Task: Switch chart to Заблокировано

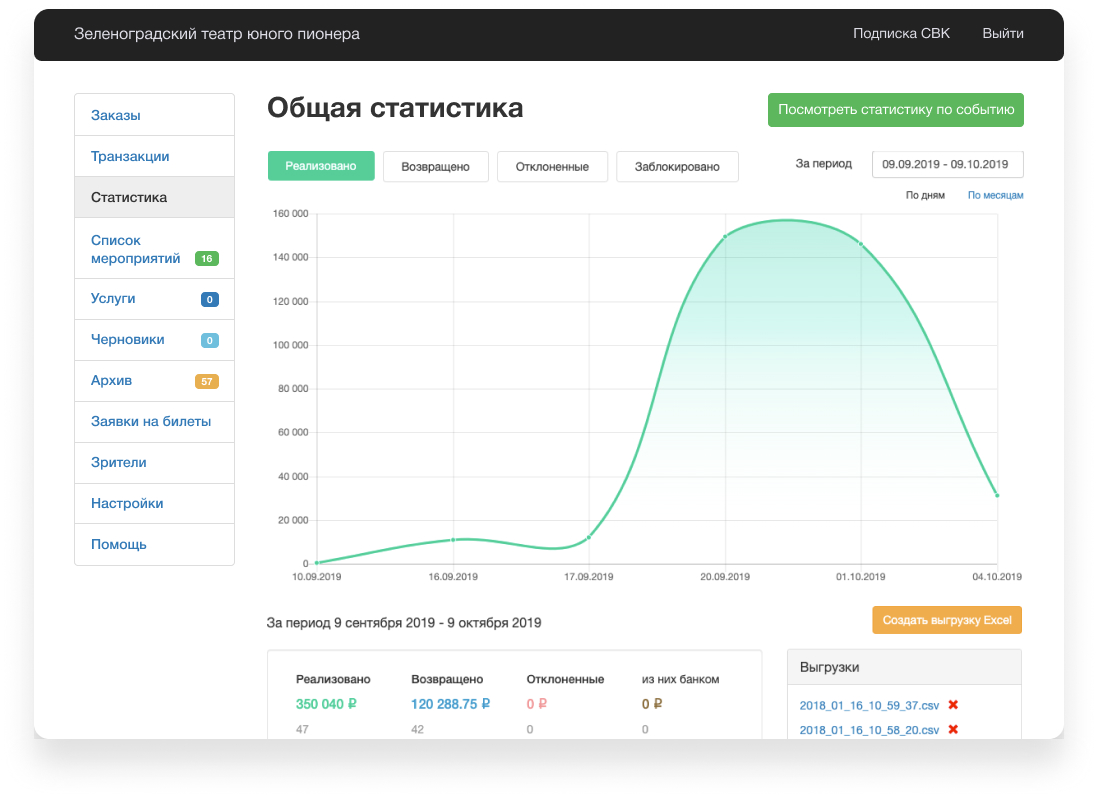Action: point(677,167)
